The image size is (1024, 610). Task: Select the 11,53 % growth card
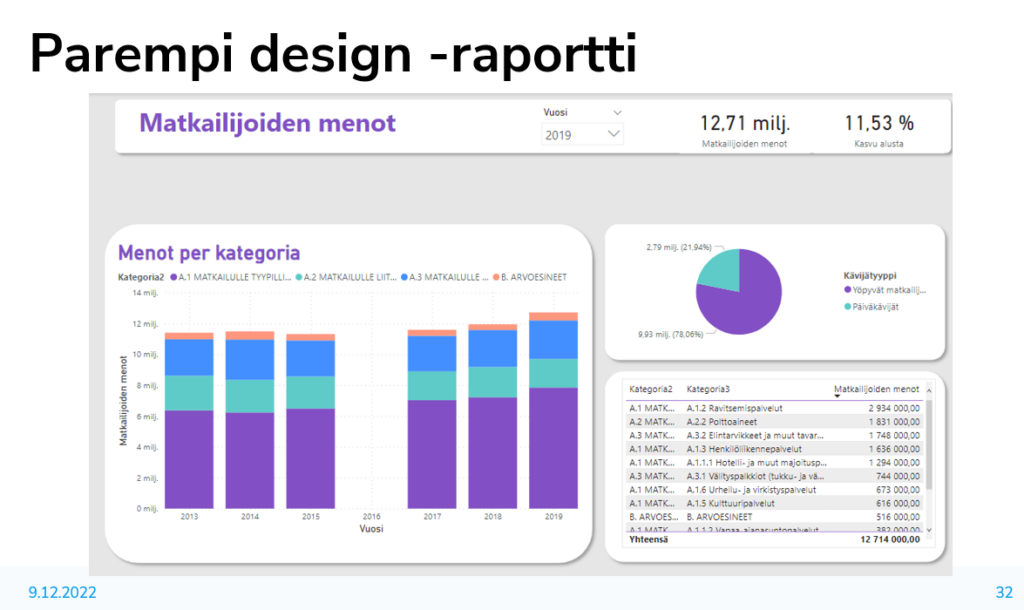(x=879, y=130)
